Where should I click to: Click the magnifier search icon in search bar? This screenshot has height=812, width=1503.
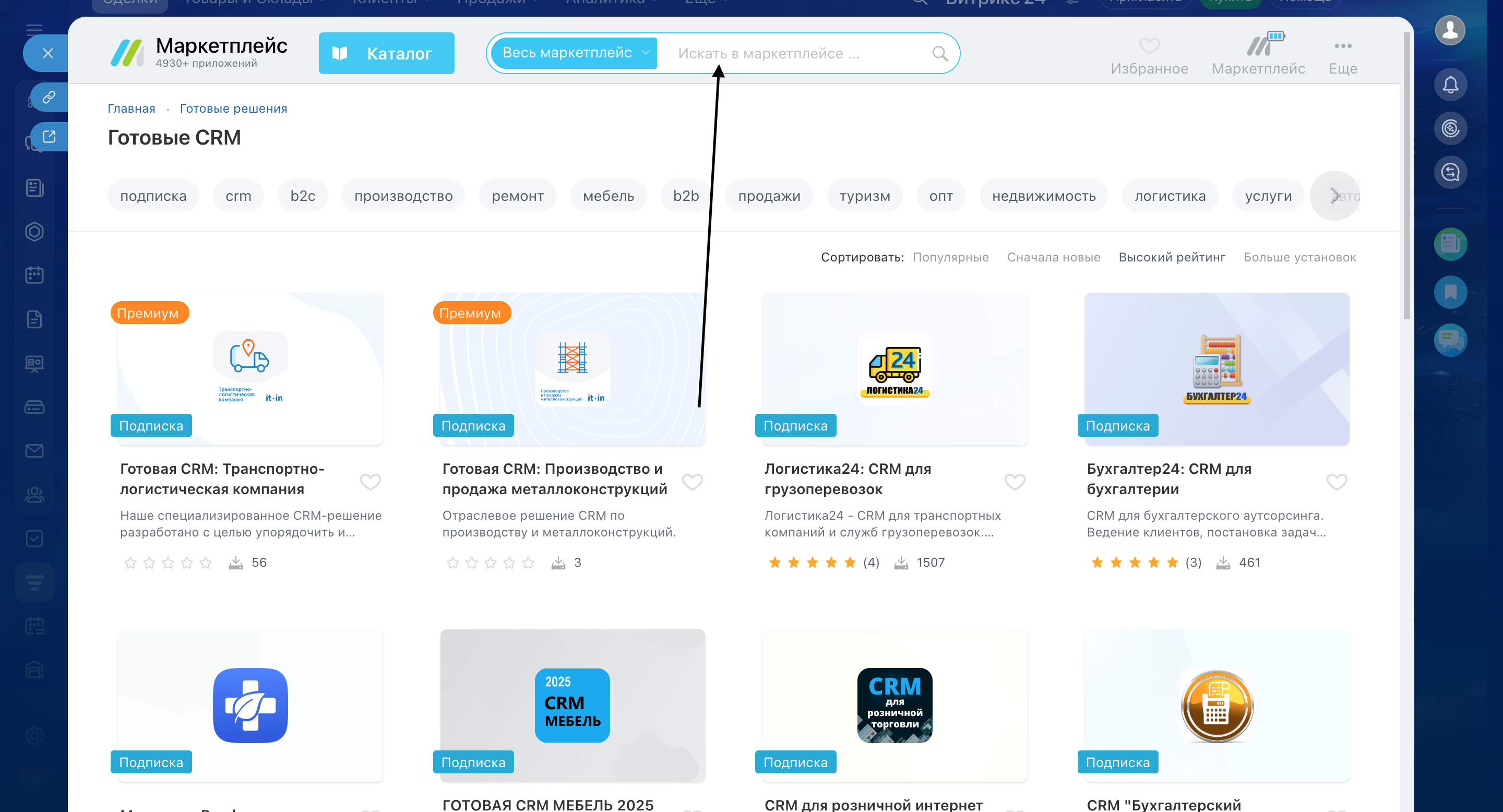pos(939,54)
